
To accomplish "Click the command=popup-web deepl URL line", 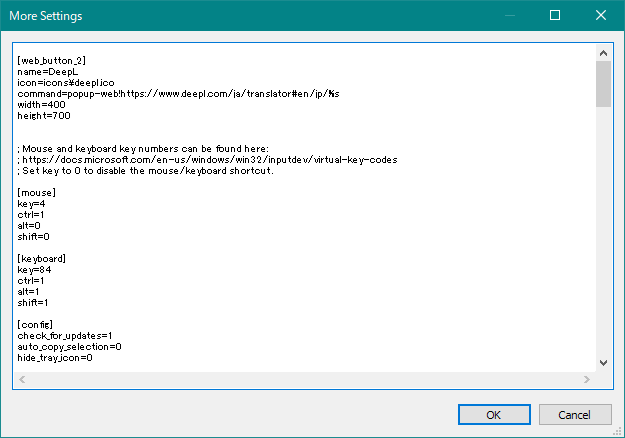I will 178,94.
